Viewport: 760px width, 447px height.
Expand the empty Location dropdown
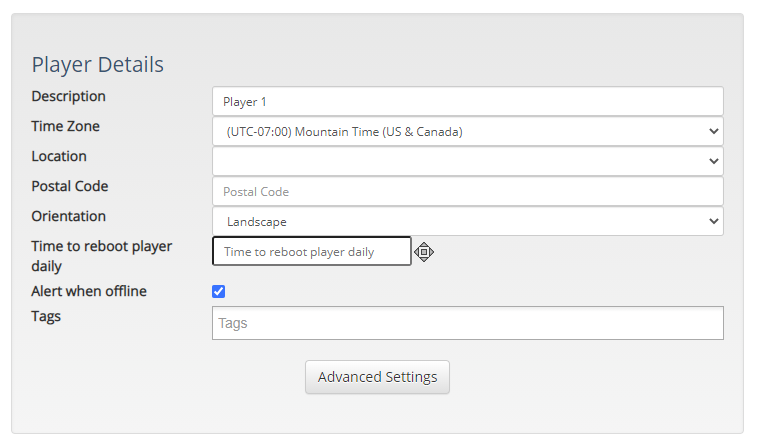(468, 161)
